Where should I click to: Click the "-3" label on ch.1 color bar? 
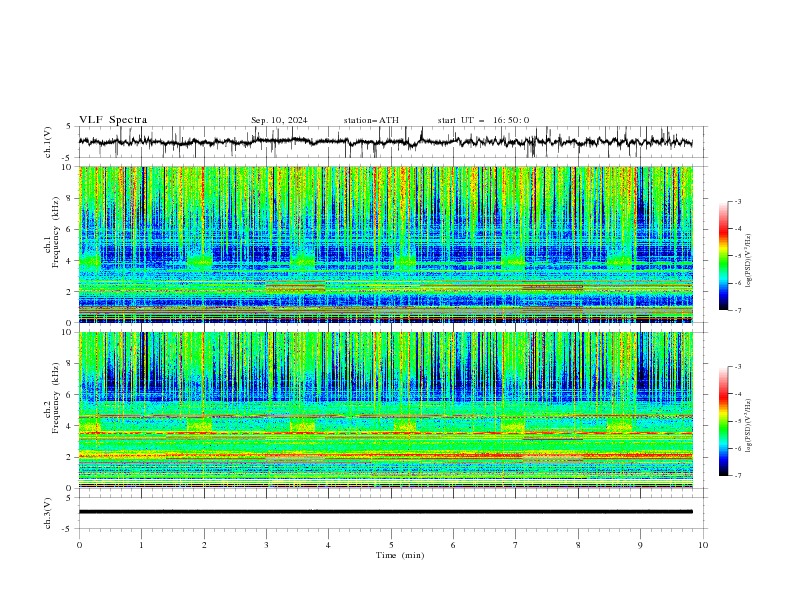coord(738,201)
